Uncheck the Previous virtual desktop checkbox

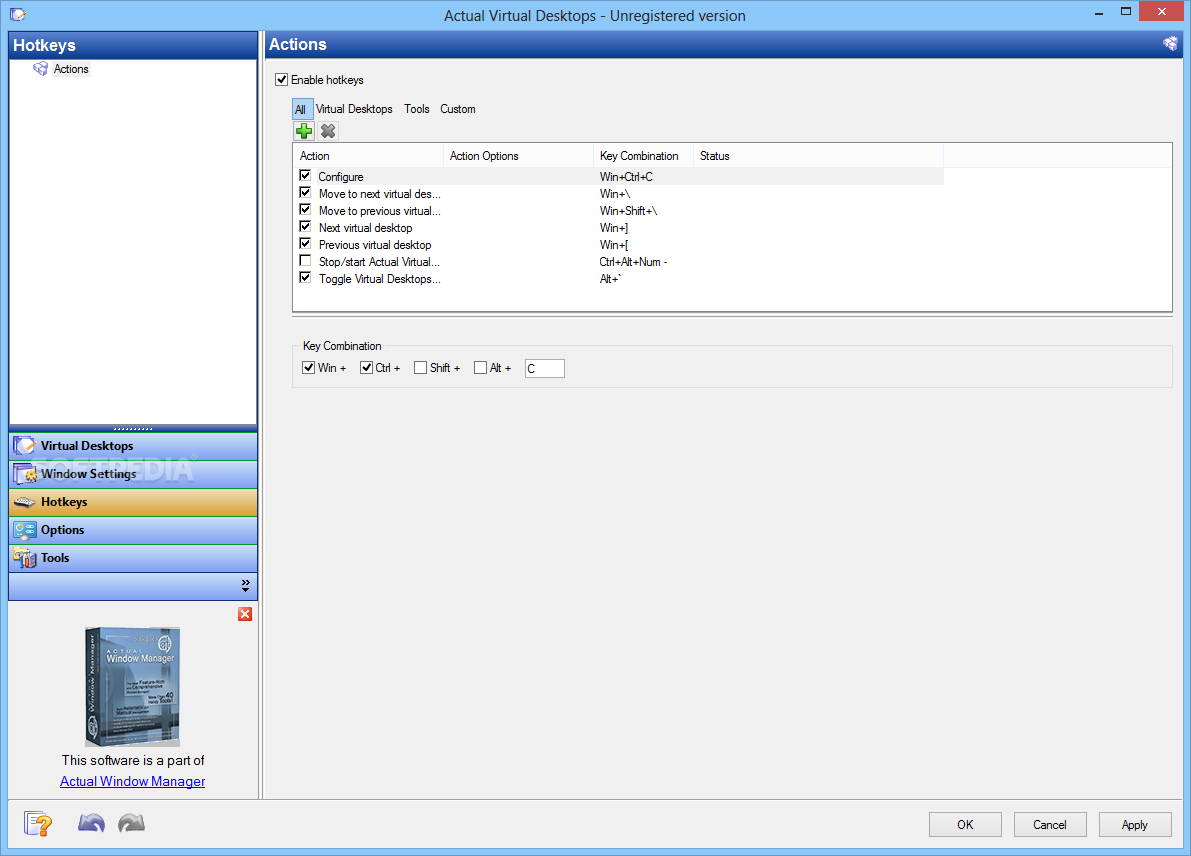point(305,244)
